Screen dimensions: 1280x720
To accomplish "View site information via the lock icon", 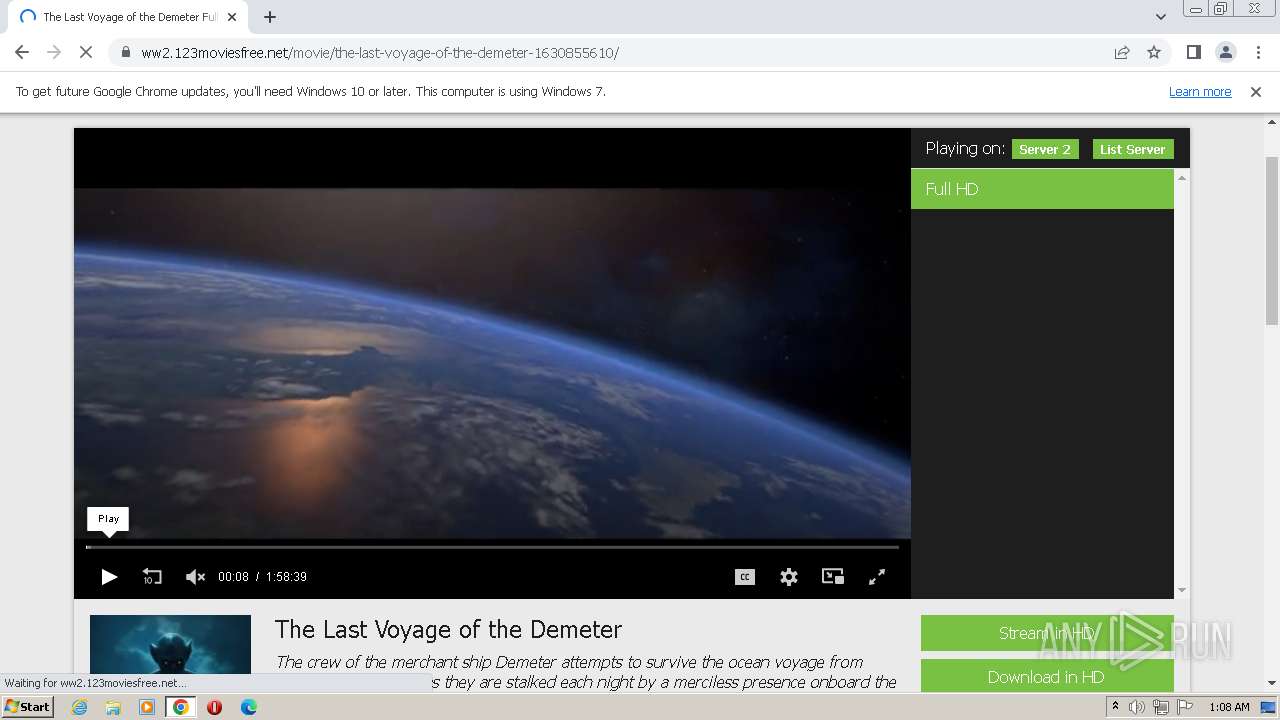I will 126,52.
